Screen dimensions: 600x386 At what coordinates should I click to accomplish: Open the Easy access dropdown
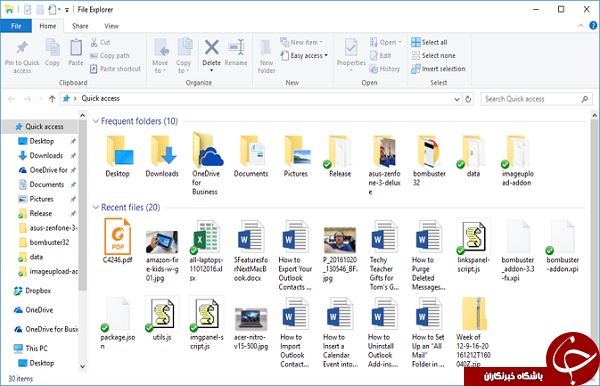tap(305, 55)
